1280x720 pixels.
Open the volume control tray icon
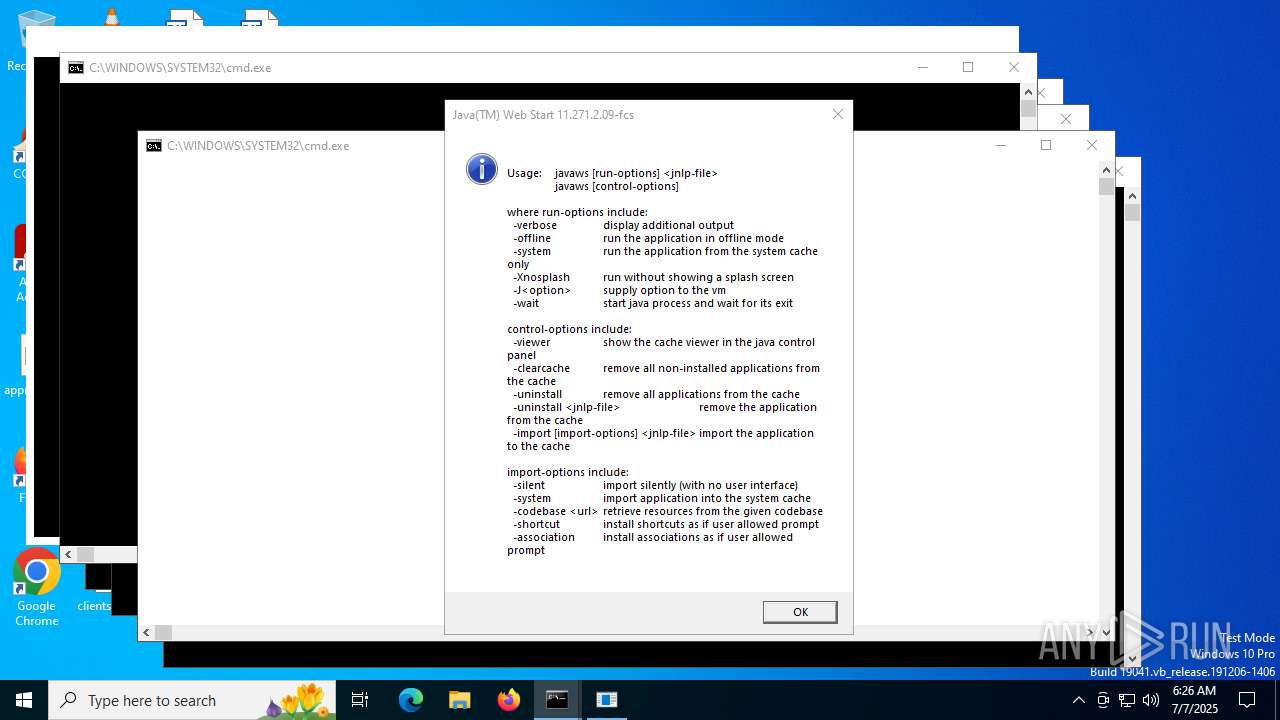tap(1151, 700)
